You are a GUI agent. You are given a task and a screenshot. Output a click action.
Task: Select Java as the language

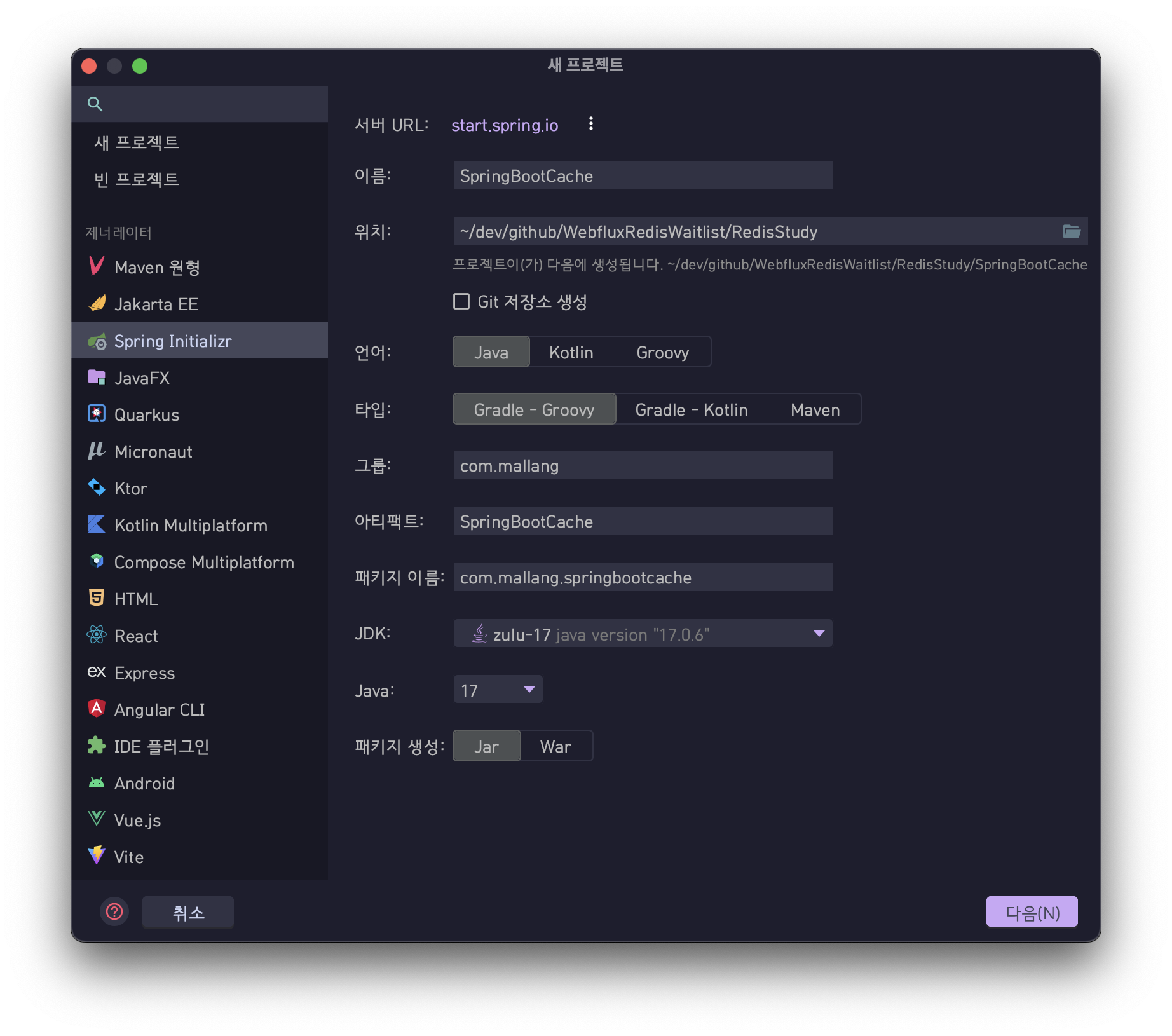point(491,352)
